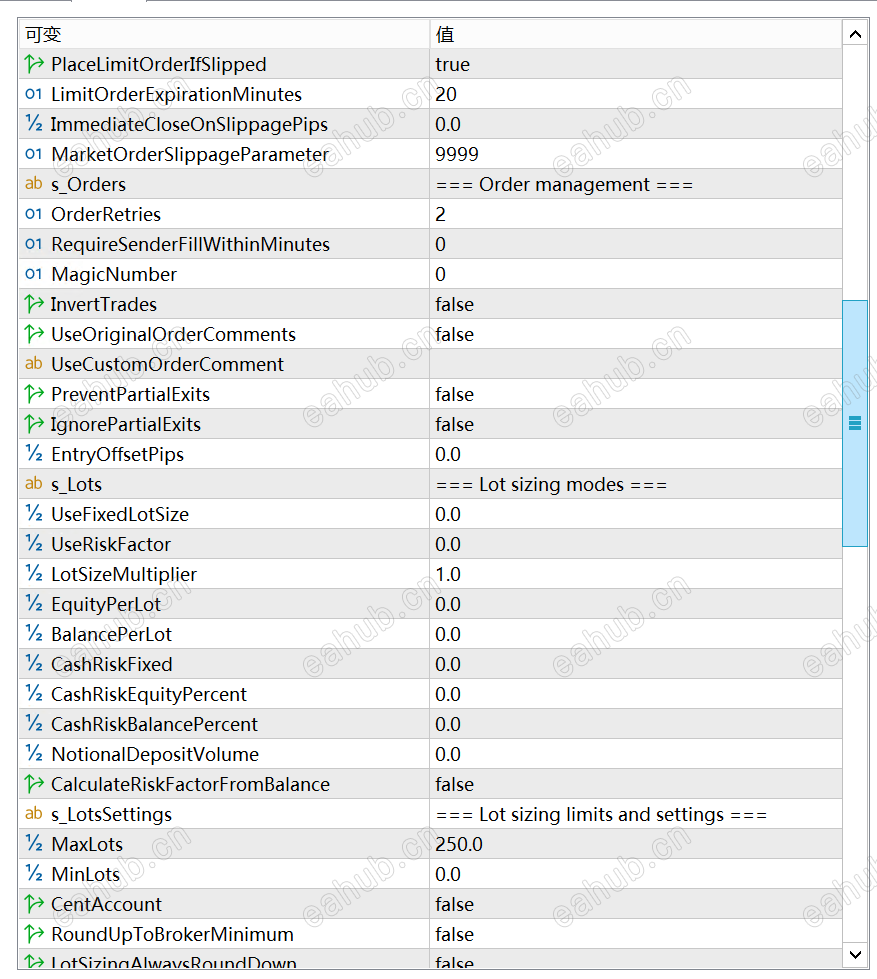This screenshot has height=979, width=877.
Task: Click the boolean icon beside IgnorePartialExits
Action: 34,424
